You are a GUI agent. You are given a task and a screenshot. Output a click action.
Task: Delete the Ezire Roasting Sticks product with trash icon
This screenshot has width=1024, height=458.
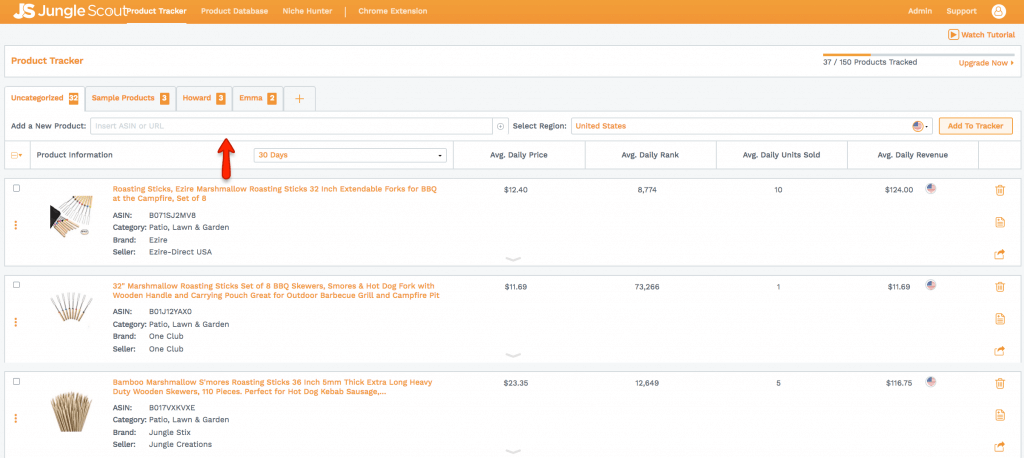(999, 190)
